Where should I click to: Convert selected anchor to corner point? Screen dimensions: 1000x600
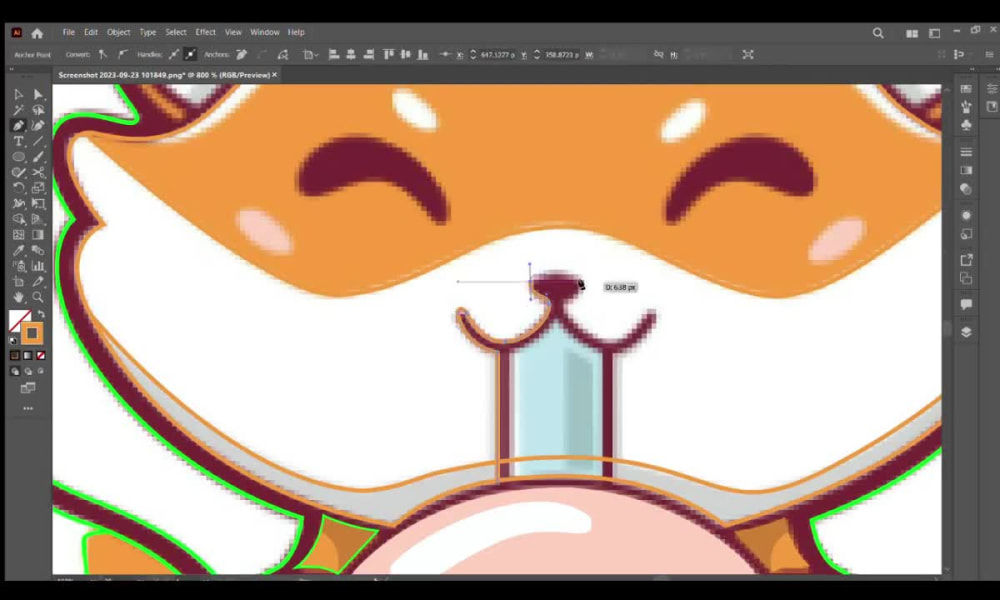[x=102, y=55]
